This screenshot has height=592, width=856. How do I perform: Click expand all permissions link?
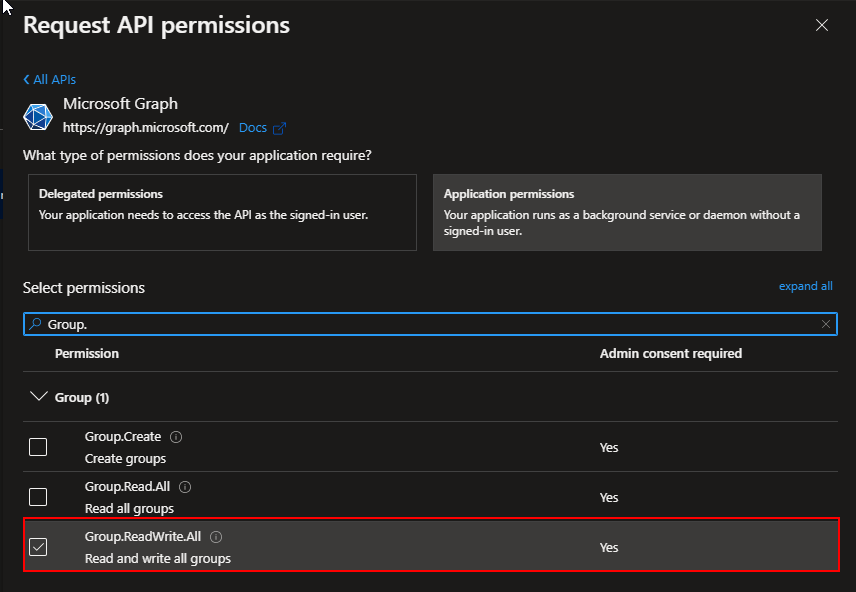pyautogui.click(x=805, y=286)
